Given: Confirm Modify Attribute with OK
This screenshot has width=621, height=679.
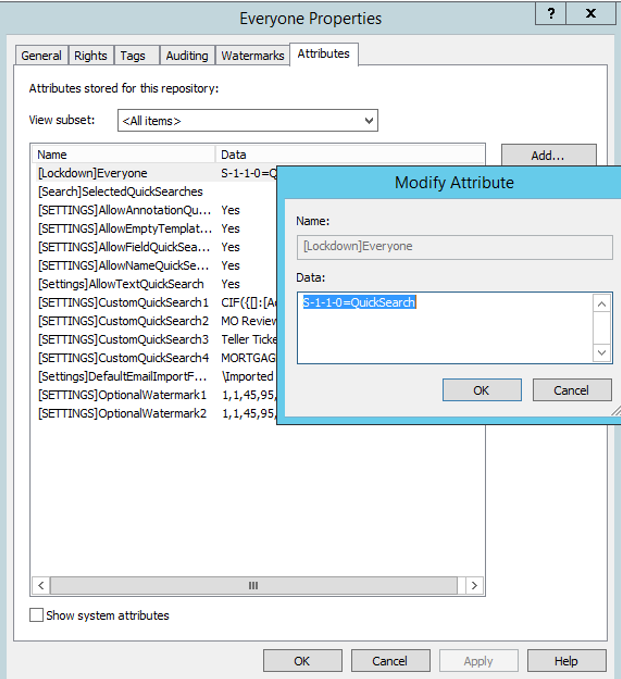Looking at the screenshot, I should click(x=480, y=390).
